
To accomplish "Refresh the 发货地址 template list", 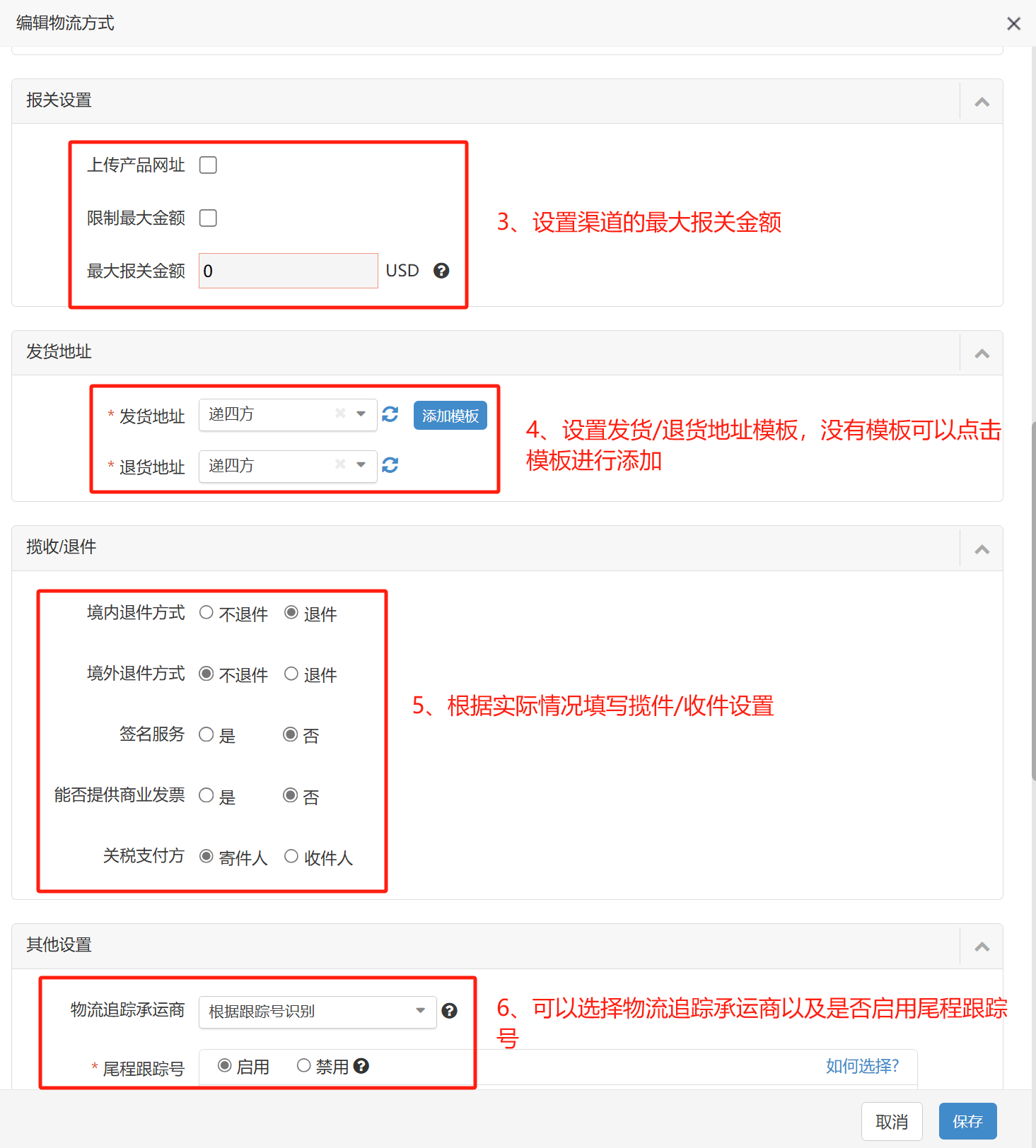I will point(390,414).
